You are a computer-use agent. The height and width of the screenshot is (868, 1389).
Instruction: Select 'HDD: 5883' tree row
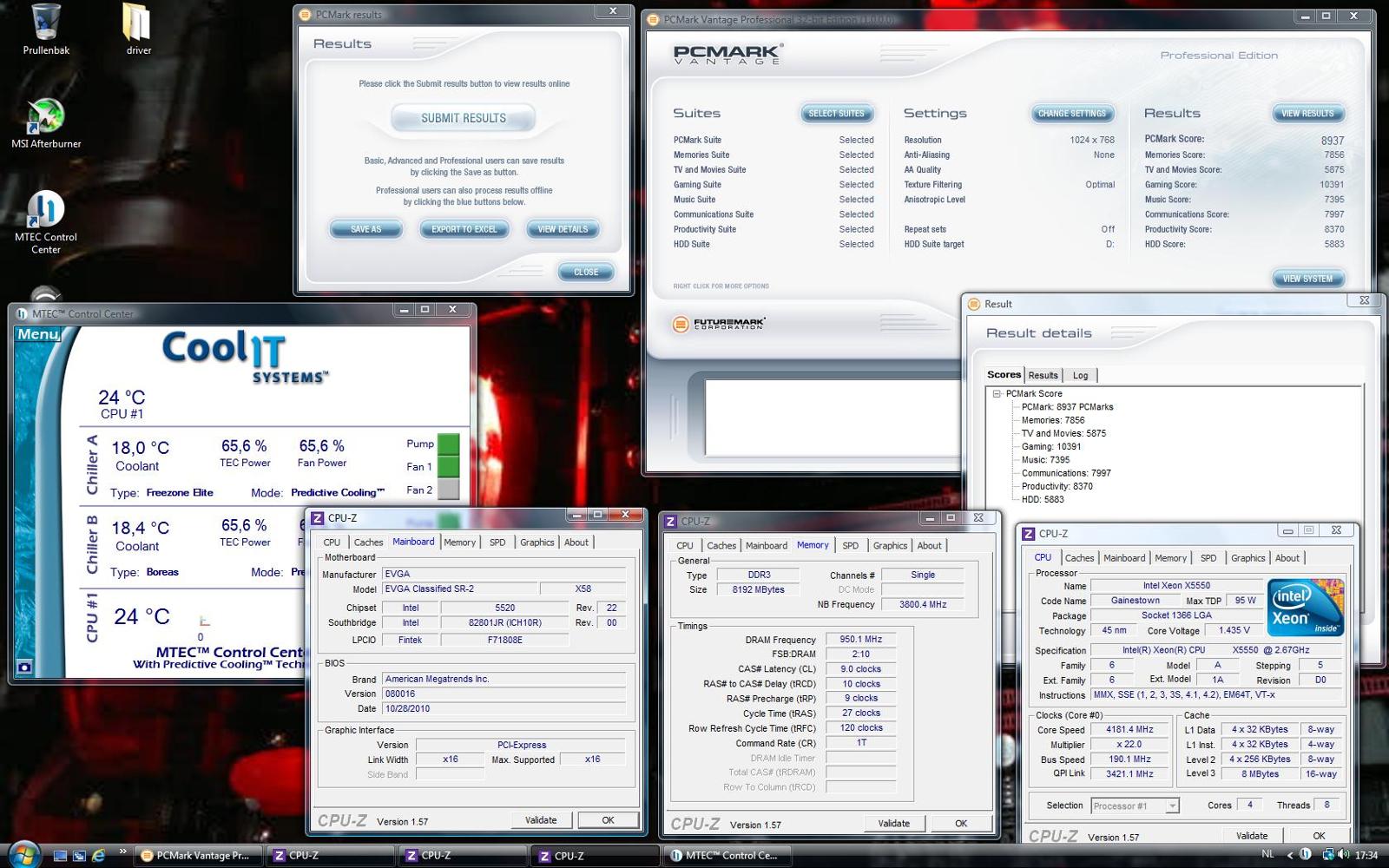(x=1043, y=500)
